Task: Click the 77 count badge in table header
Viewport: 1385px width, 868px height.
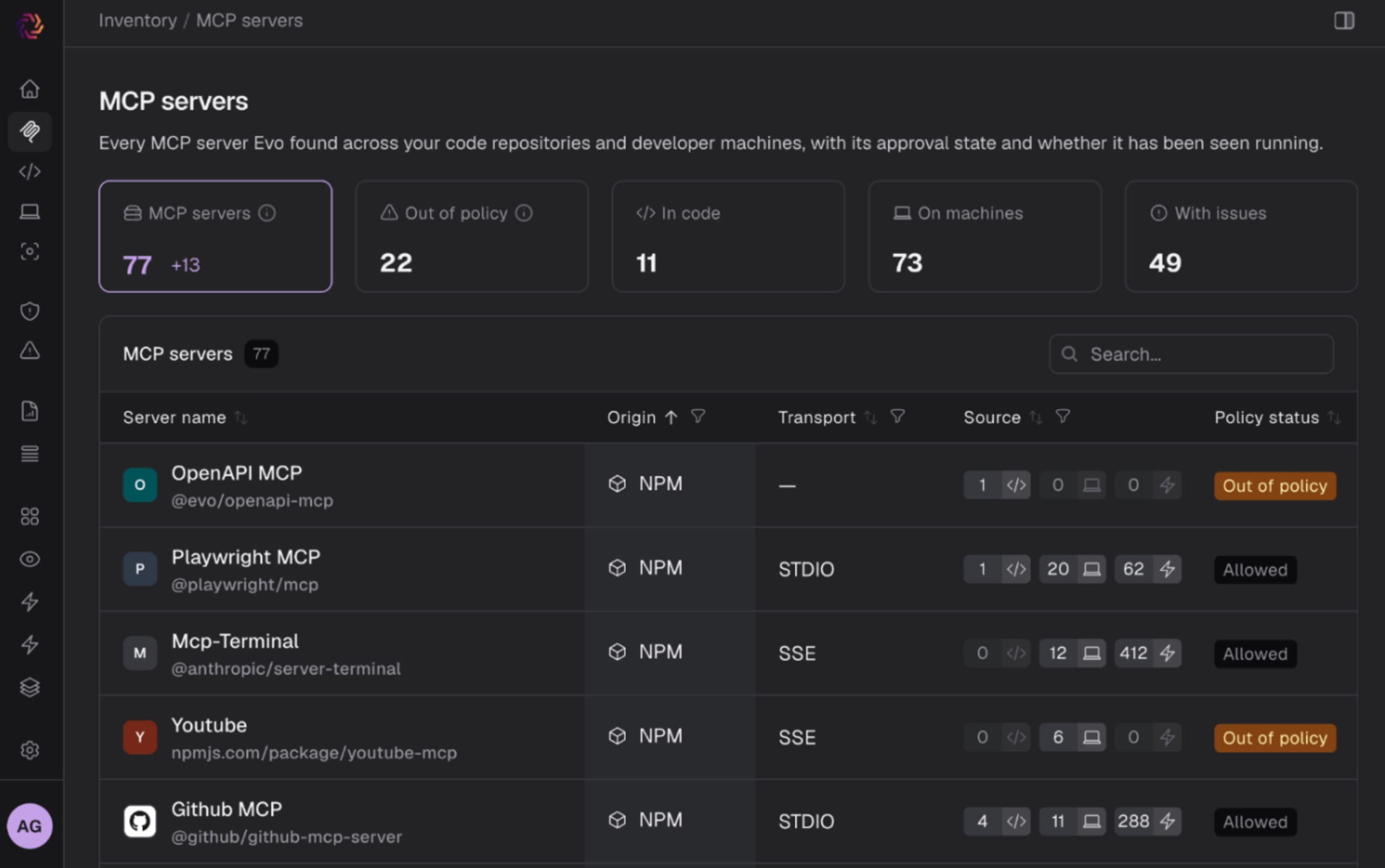Action: (x=261, y=354)
